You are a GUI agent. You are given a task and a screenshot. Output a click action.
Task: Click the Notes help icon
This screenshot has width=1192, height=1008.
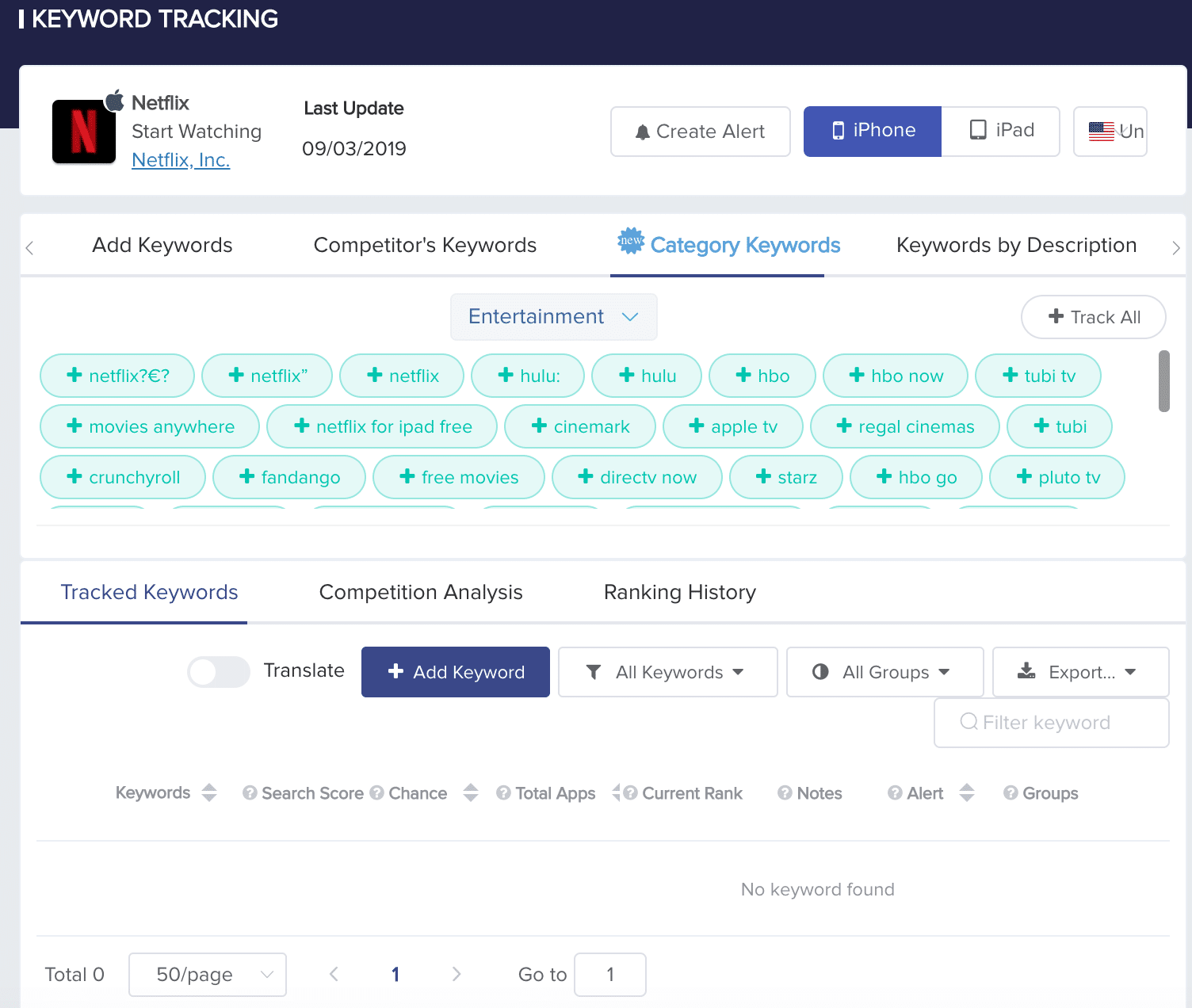pyautogui.click(x=785, y=793)
